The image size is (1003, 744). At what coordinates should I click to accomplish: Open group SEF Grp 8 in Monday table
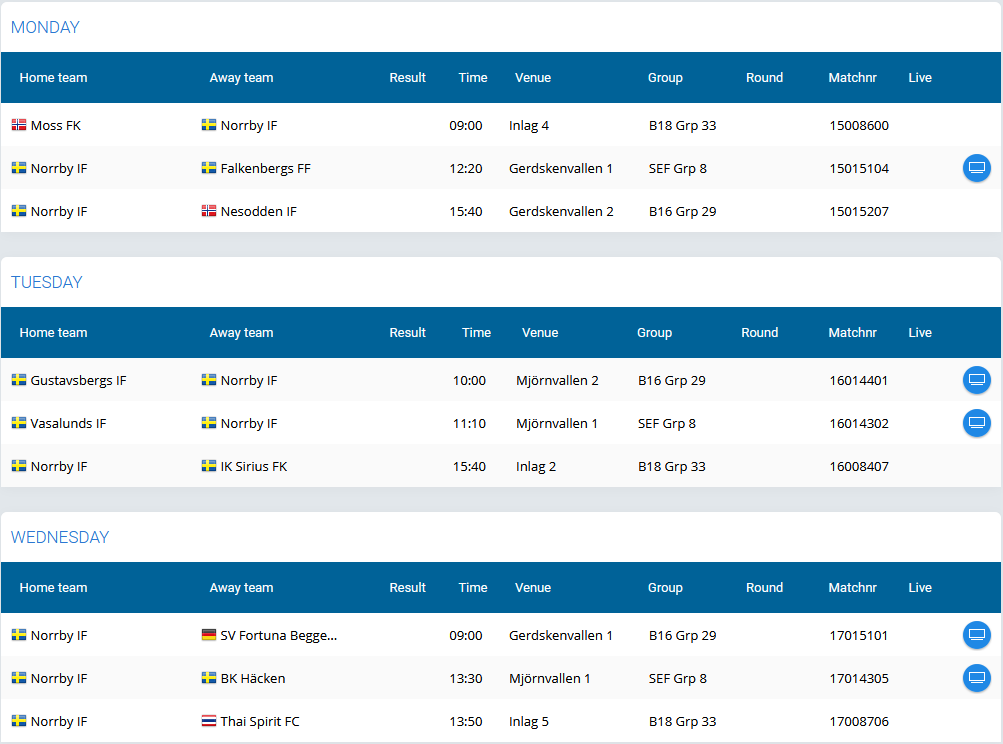coord(677,168)
